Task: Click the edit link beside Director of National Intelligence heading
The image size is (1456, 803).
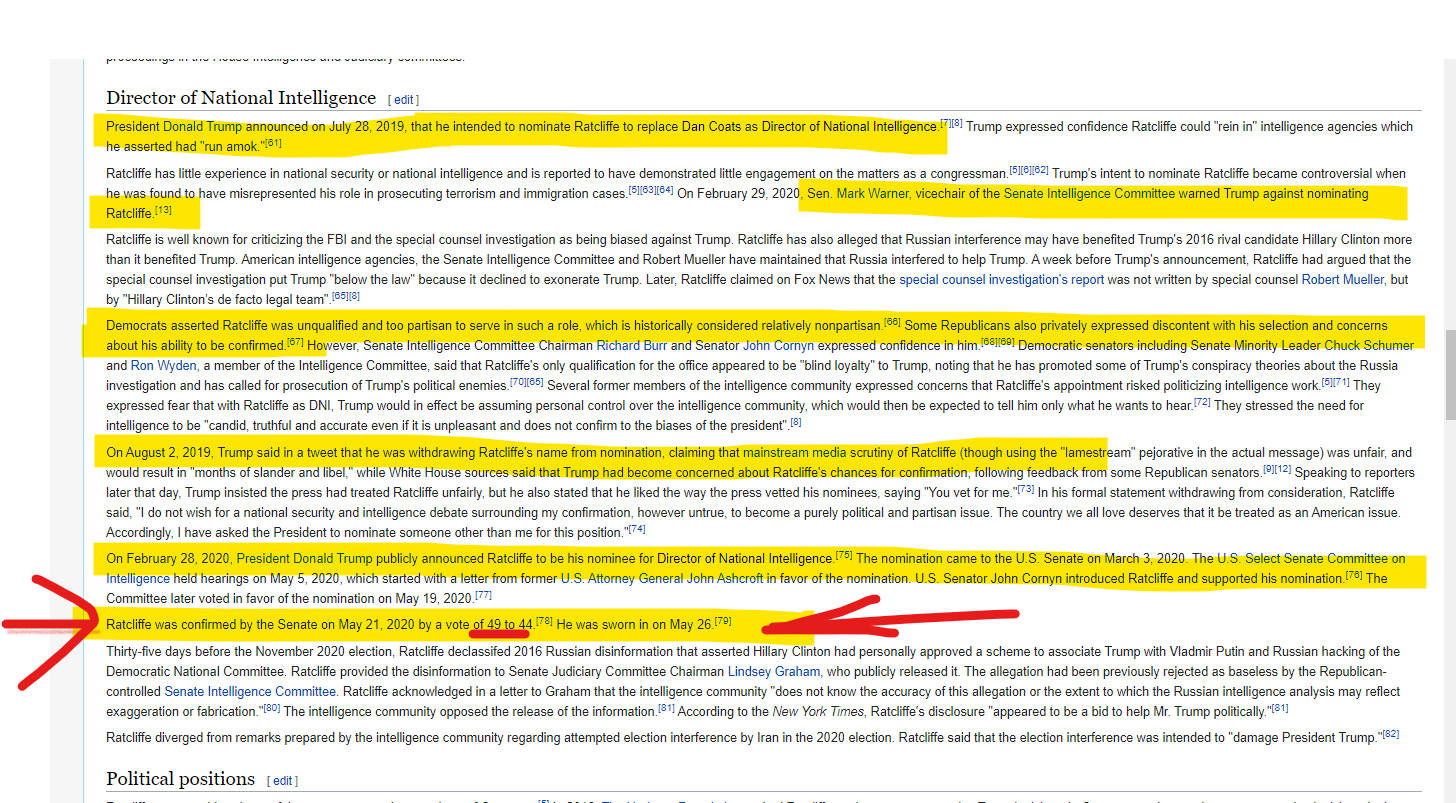Action: [x=404, y=100]
